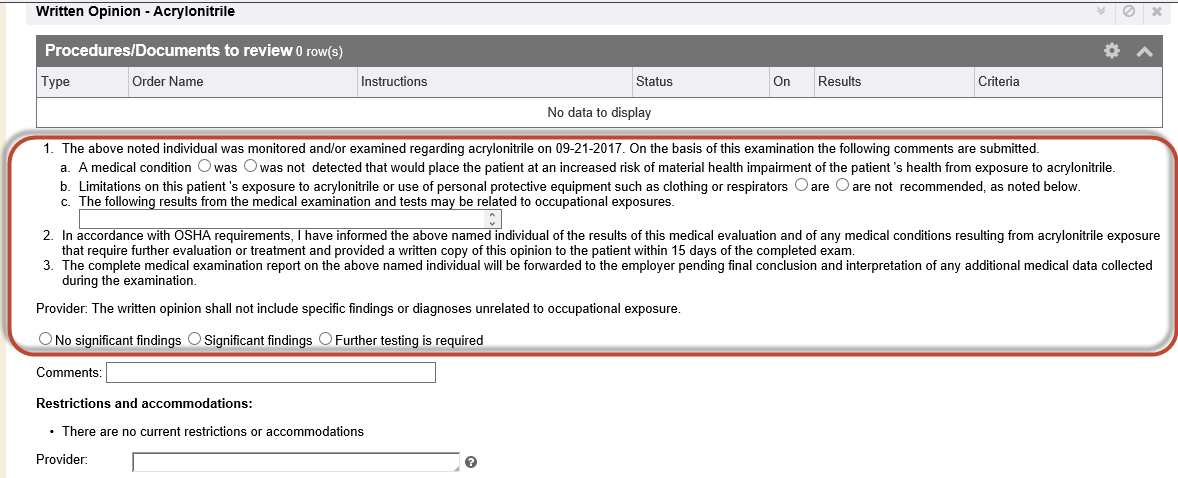This screenshot has height=478, width=1178.
Task: Close the Written Opinion - Acrylonitrile panel
Action: pos(1157,11)
